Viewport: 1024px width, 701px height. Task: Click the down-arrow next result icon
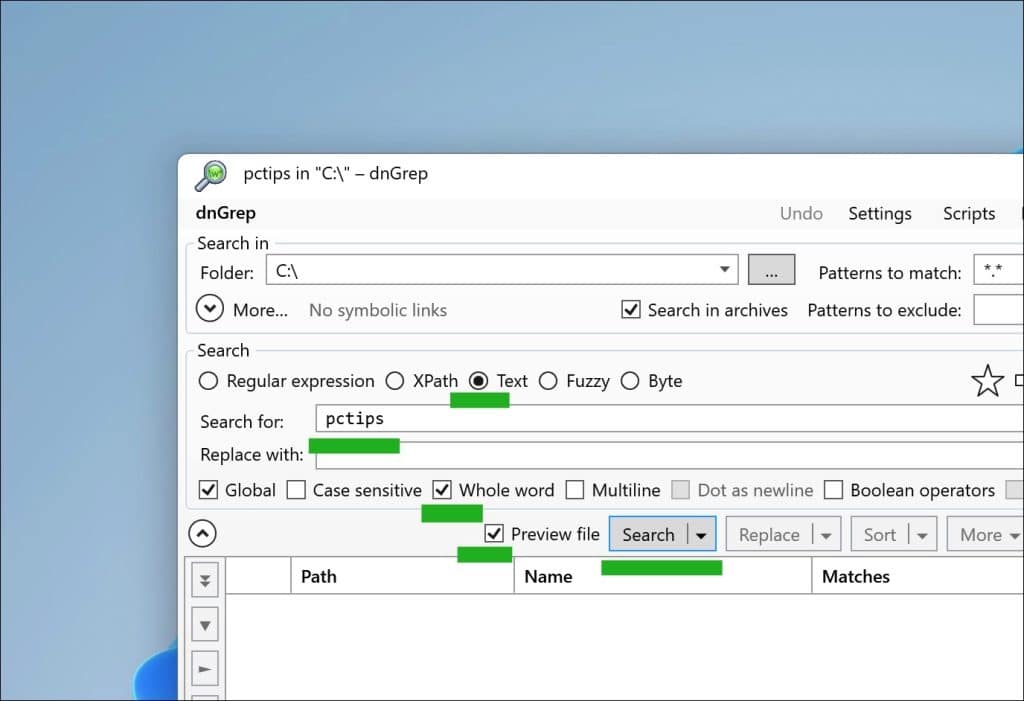(x=205, y=625)
